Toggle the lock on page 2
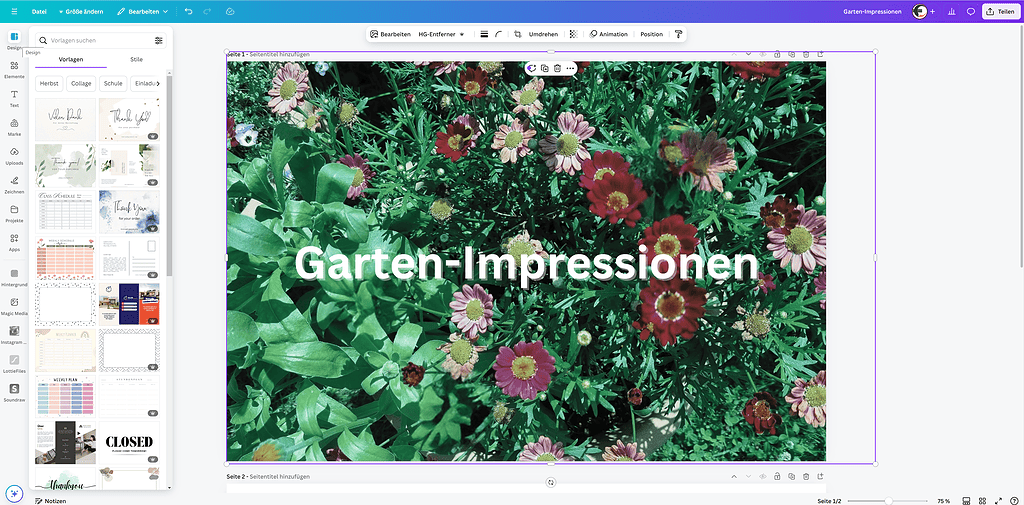Image resolution: width=1024 pixels, height=505 pixels. (x=776, y=477)
